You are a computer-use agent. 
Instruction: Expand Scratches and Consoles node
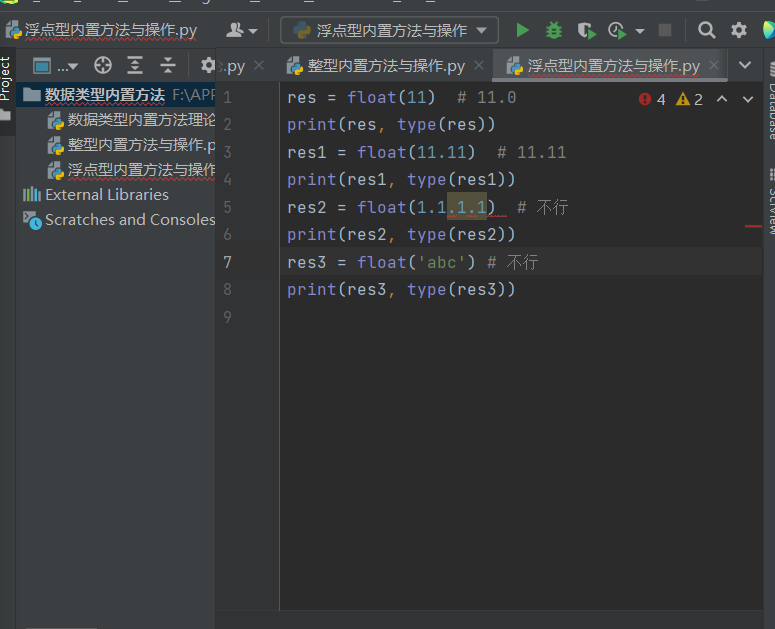click(119, 219)
